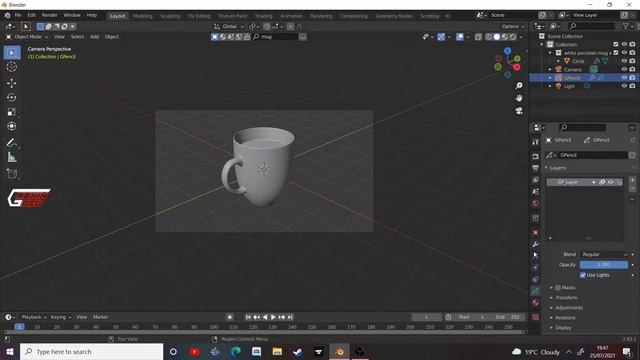Open the Window menu
The width and height of the screenshot is (640, 360).
tap(72, 15)
